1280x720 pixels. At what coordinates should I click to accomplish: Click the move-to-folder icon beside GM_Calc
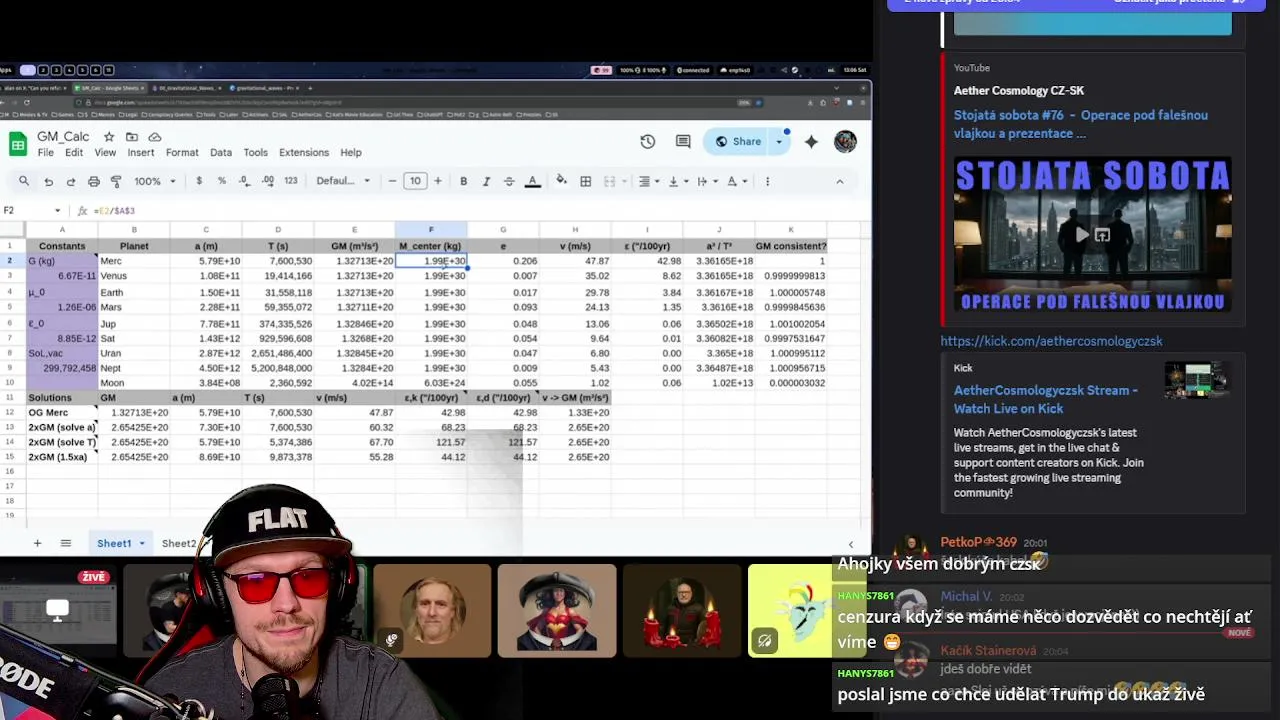click(x=132, y=137)
